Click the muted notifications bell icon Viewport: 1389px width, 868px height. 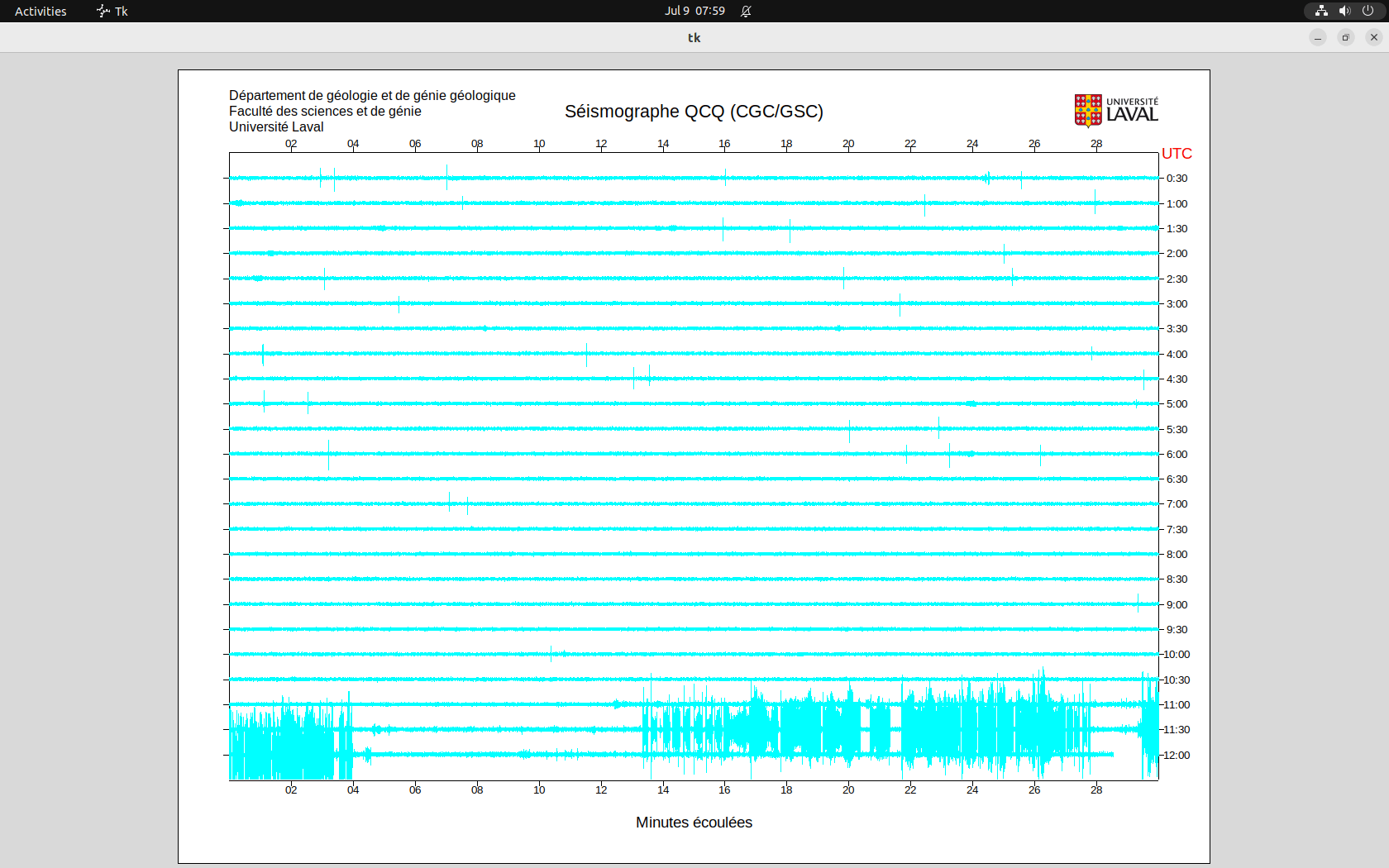[746, 11]
